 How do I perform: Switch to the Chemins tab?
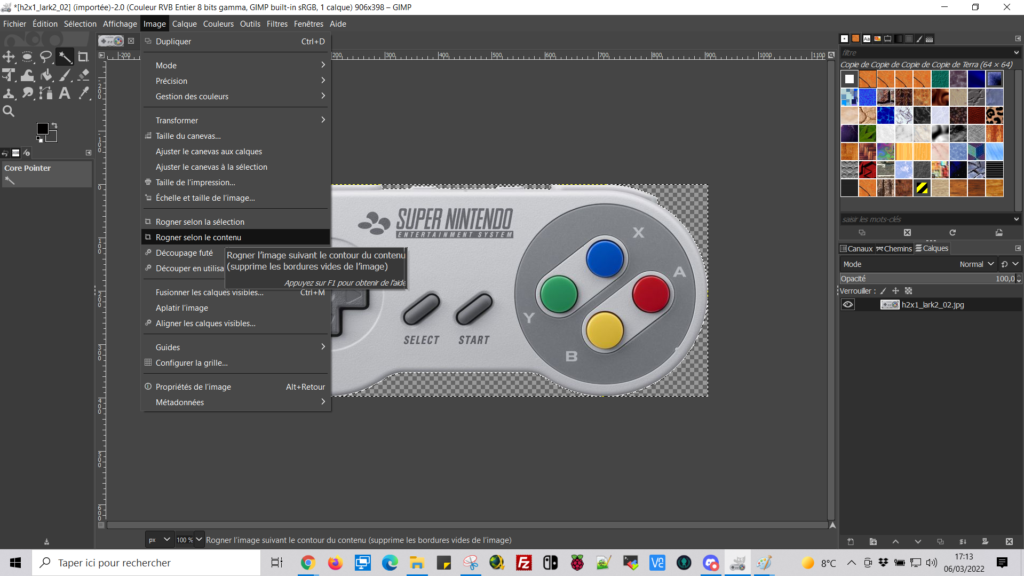[894, 249]
